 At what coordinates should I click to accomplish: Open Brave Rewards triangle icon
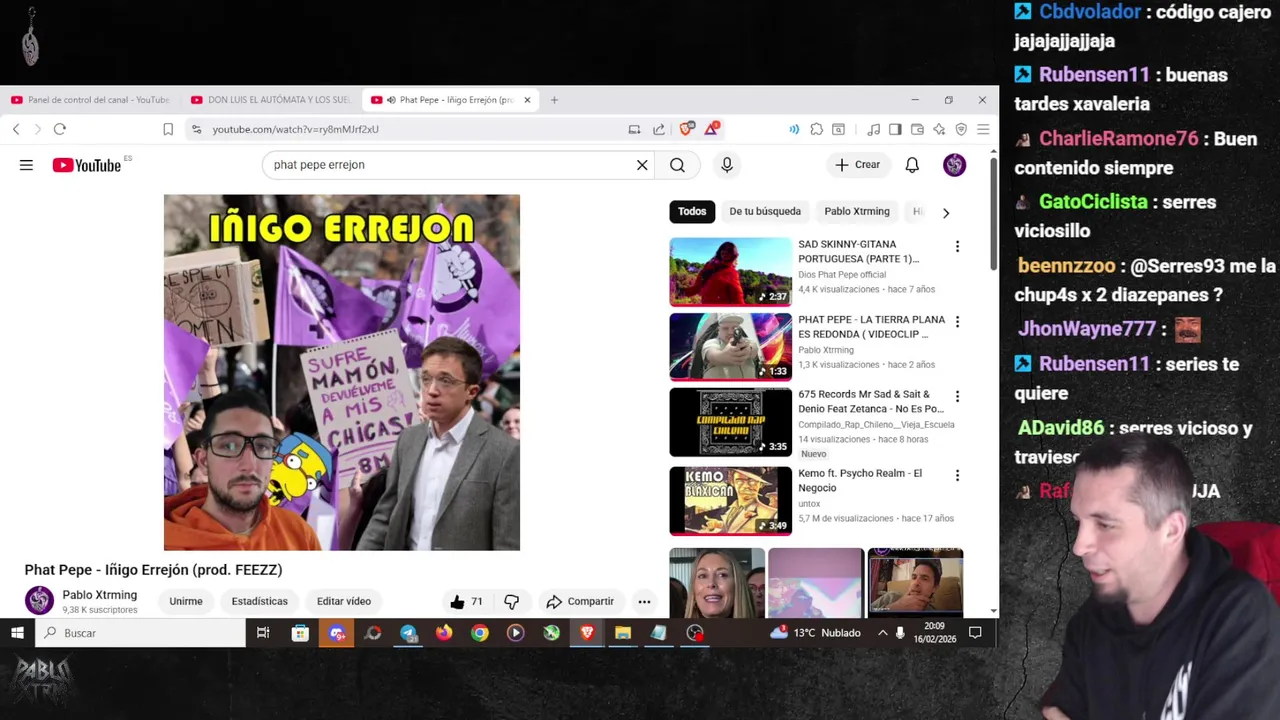coord(711,129)
